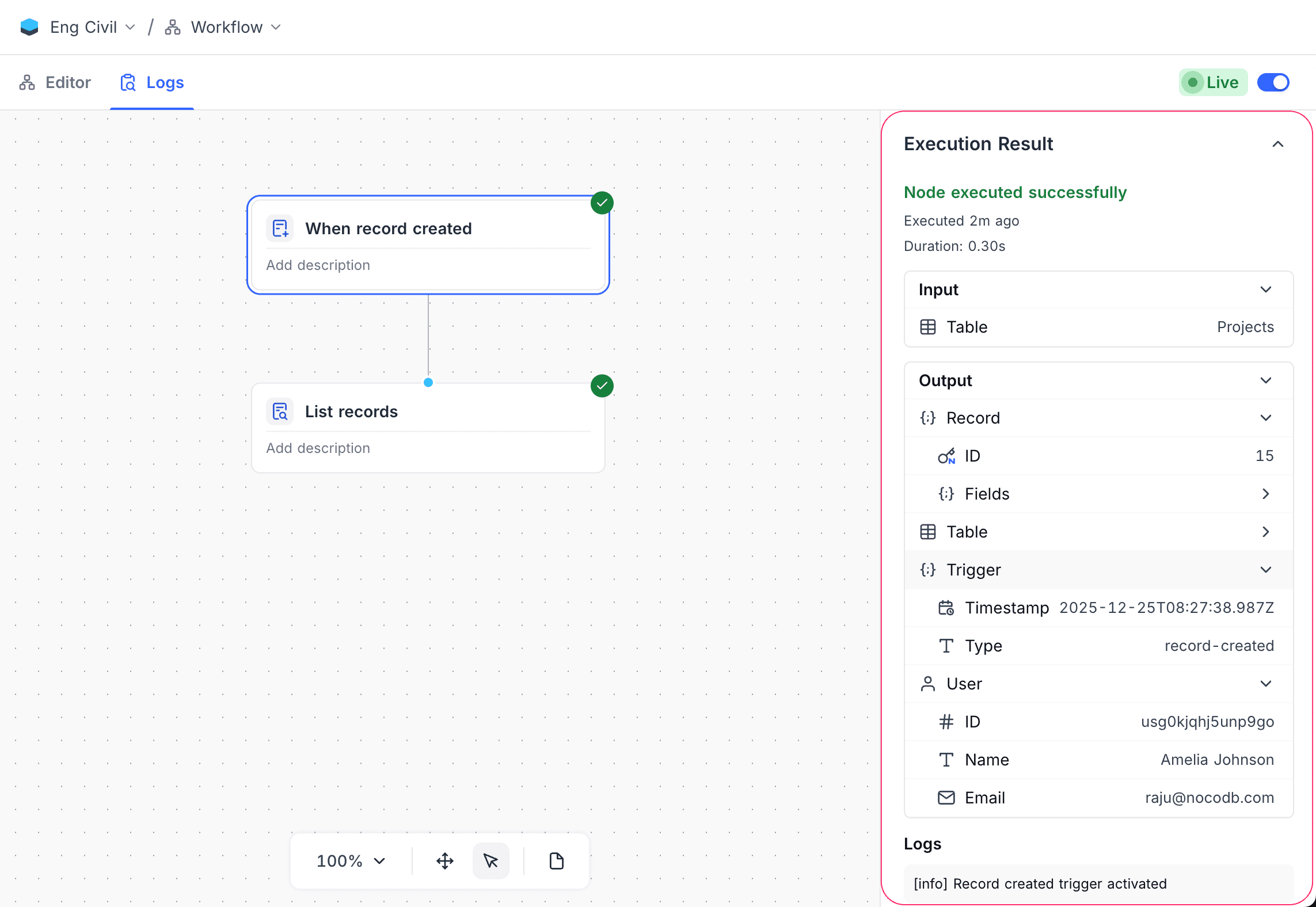Image resolution: width=1316 pixels, height=907 pixels.
Task: Expand the Fields entry under Record
Action: coord(1265,494)
